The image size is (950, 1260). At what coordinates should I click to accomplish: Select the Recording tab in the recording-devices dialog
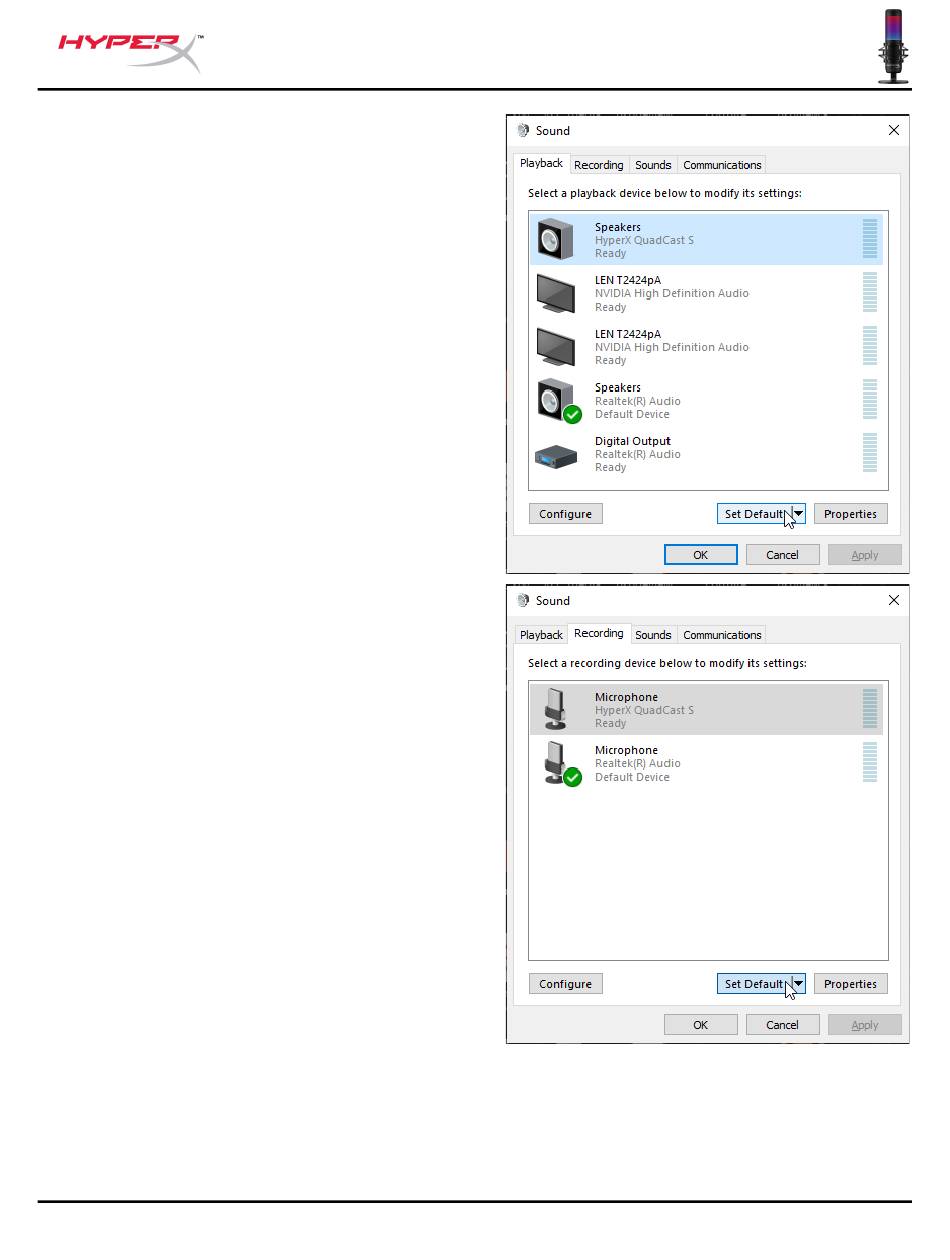pos(599,634)
